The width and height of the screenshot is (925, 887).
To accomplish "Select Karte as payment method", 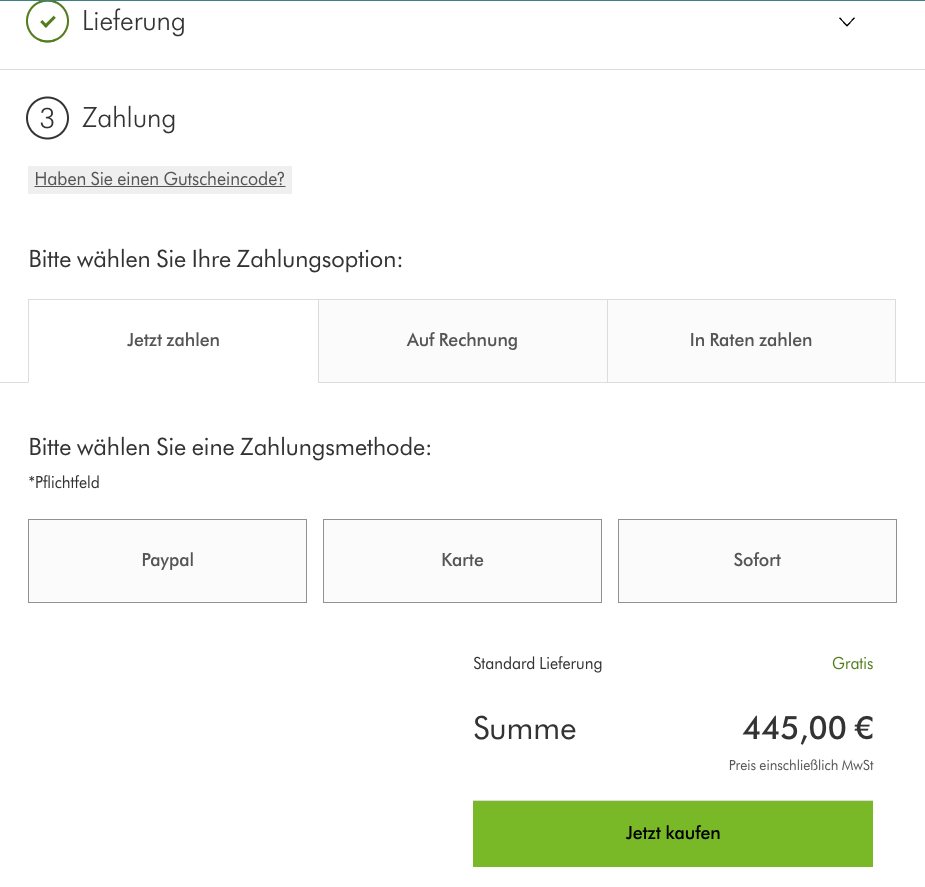I will point(462,560).
